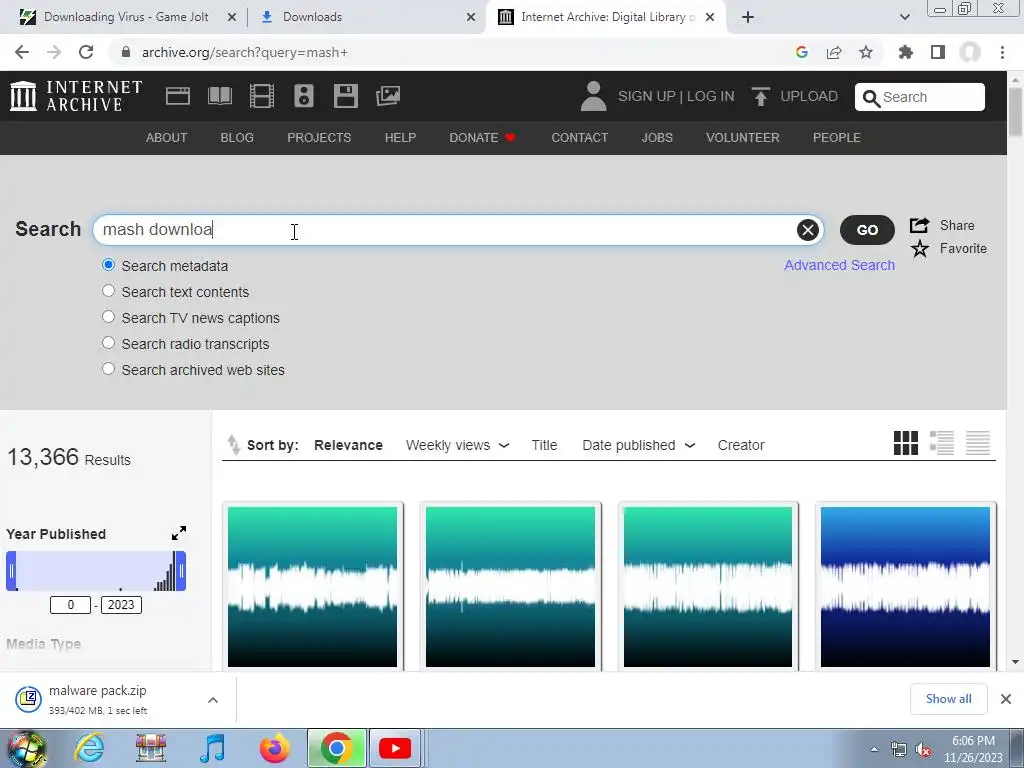1024x768 pixels.
Task: Click the user avatar icon
Action: 593,96
